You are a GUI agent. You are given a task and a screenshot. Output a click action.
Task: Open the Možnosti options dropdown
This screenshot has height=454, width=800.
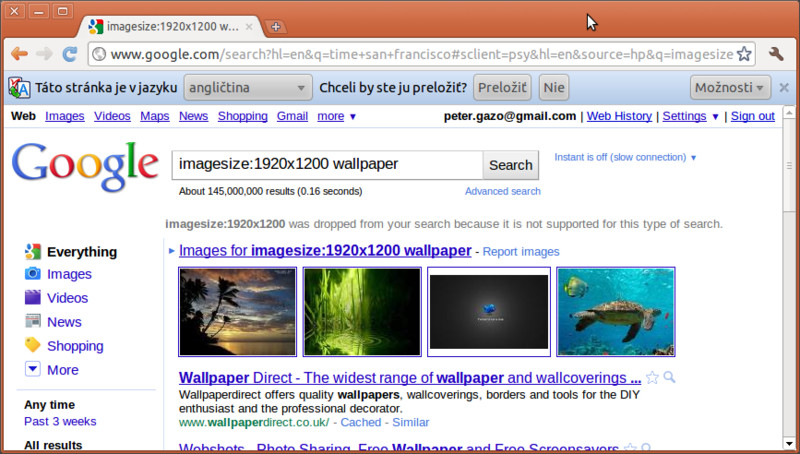click(x=730, y=88)
